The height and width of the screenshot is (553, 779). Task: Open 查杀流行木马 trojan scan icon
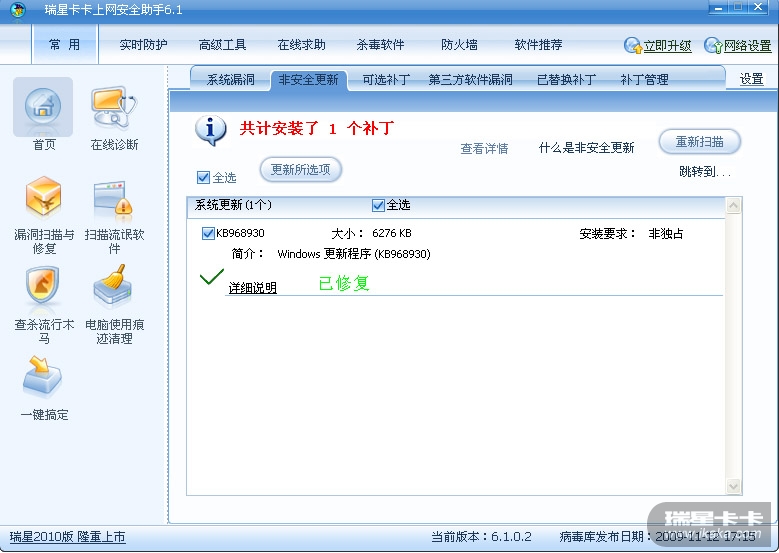[x=43, y=285]
